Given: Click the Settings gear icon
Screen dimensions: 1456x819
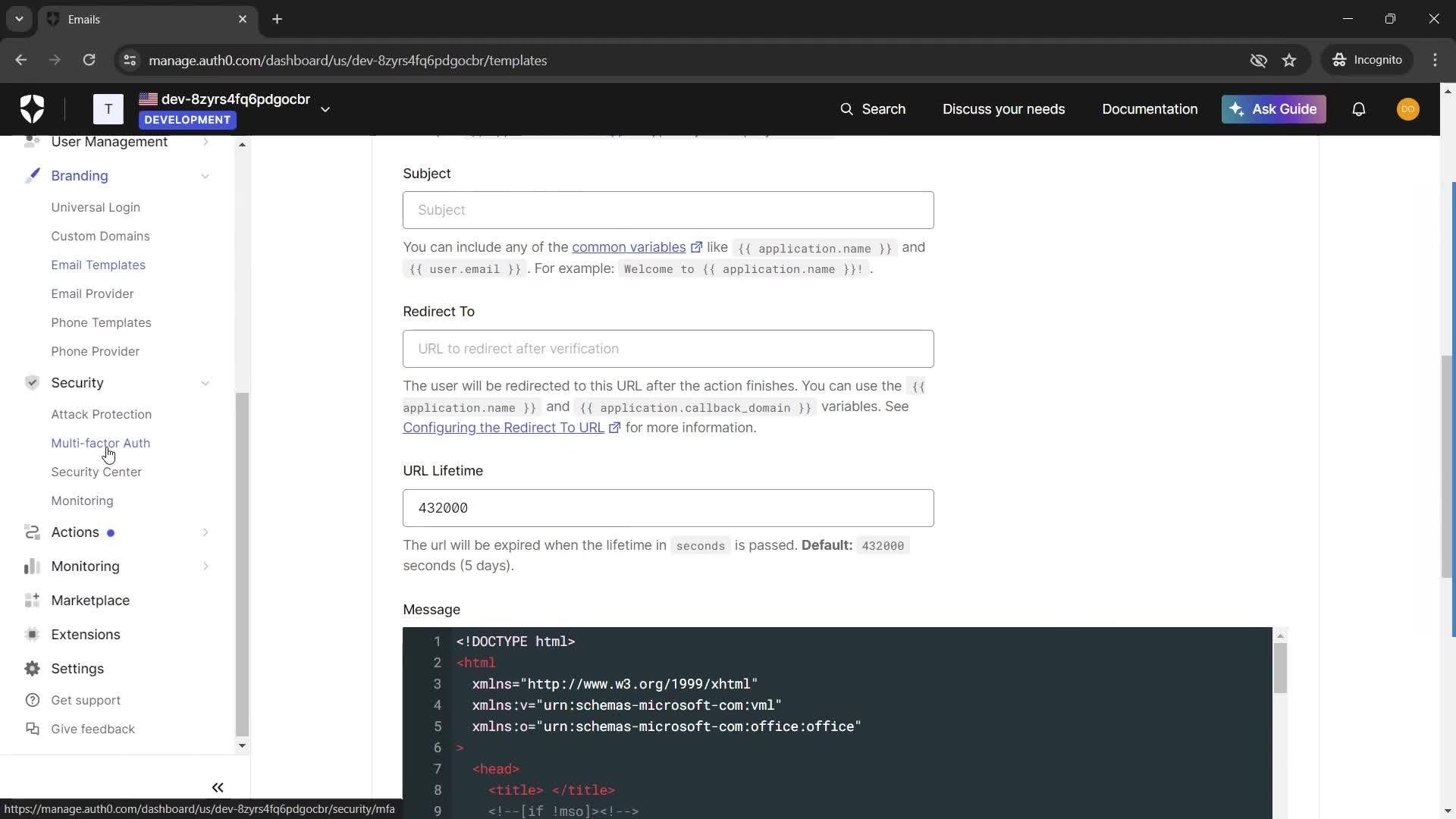Looking at the screenshot, I should [x=32, y=669].
